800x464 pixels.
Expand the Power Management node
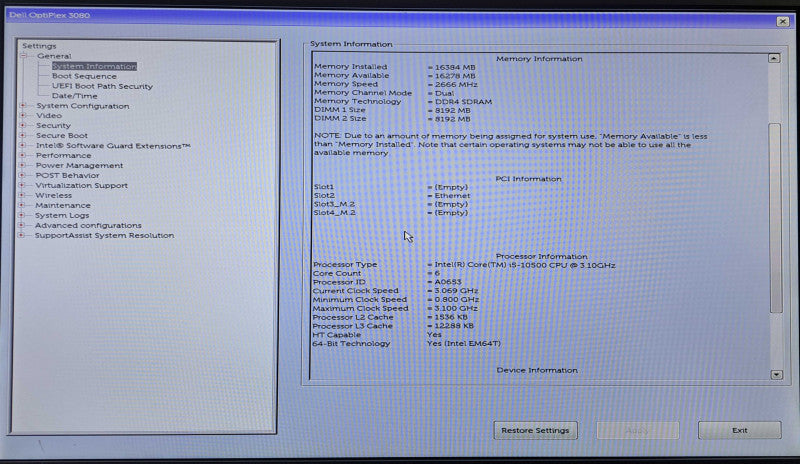(x=22, y=165)
